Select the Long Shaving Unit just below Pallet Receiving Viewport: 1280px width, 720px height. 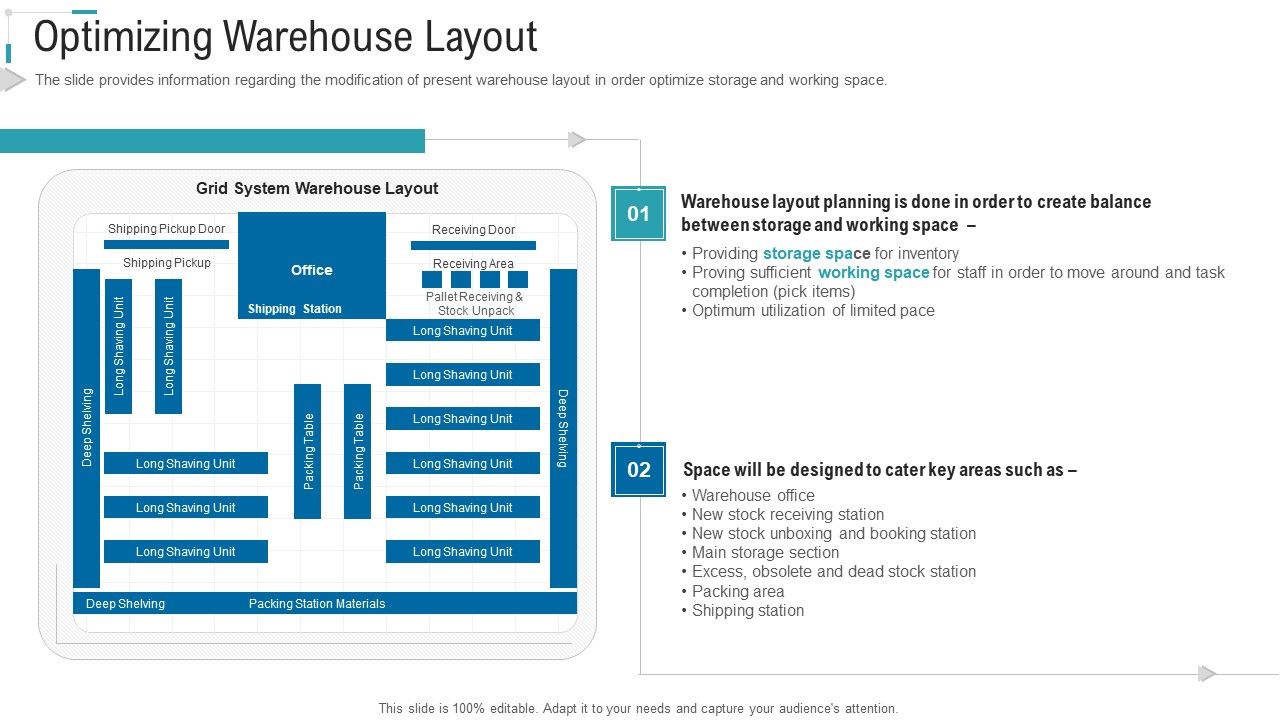click(x=463, y=331)
